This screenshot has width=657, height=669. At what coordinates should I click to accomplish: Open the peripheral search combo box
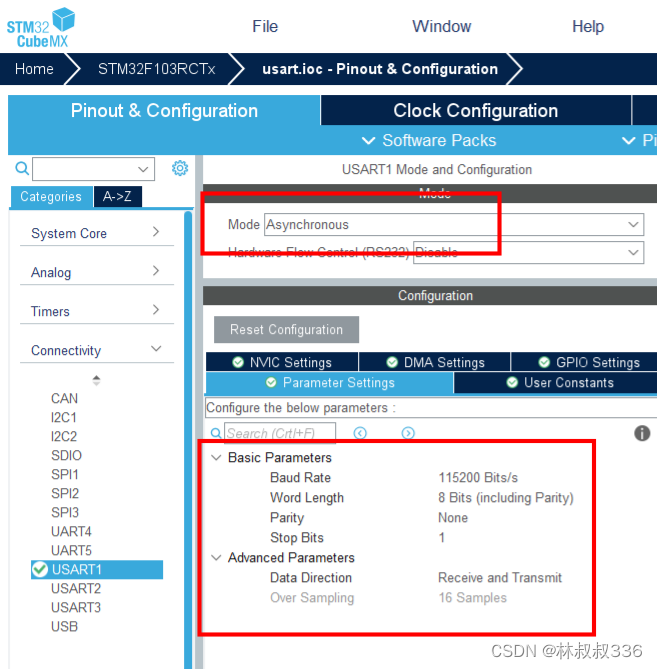pyautogui.click(x=93, y=169)
